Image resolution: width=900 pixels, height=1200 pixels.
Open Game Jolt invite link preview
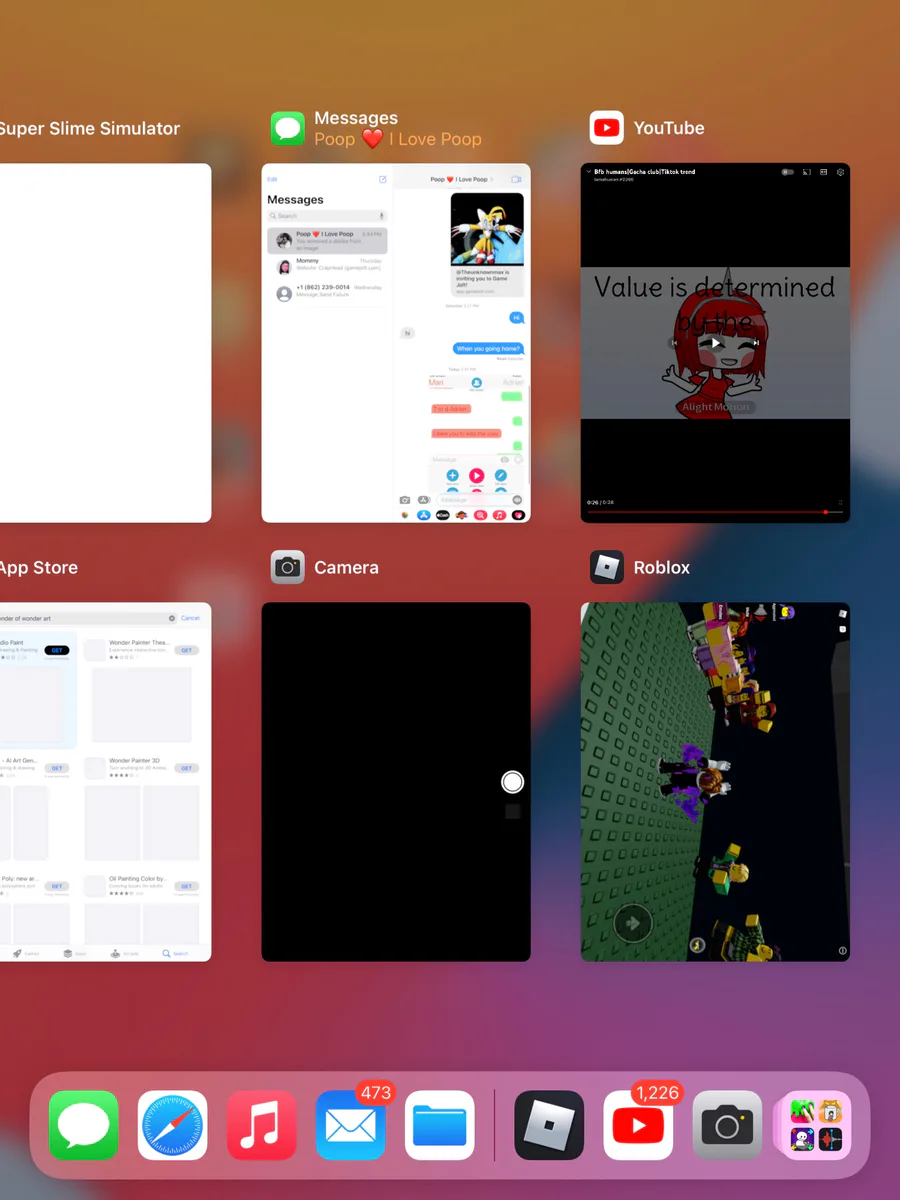tap(487, 244)
